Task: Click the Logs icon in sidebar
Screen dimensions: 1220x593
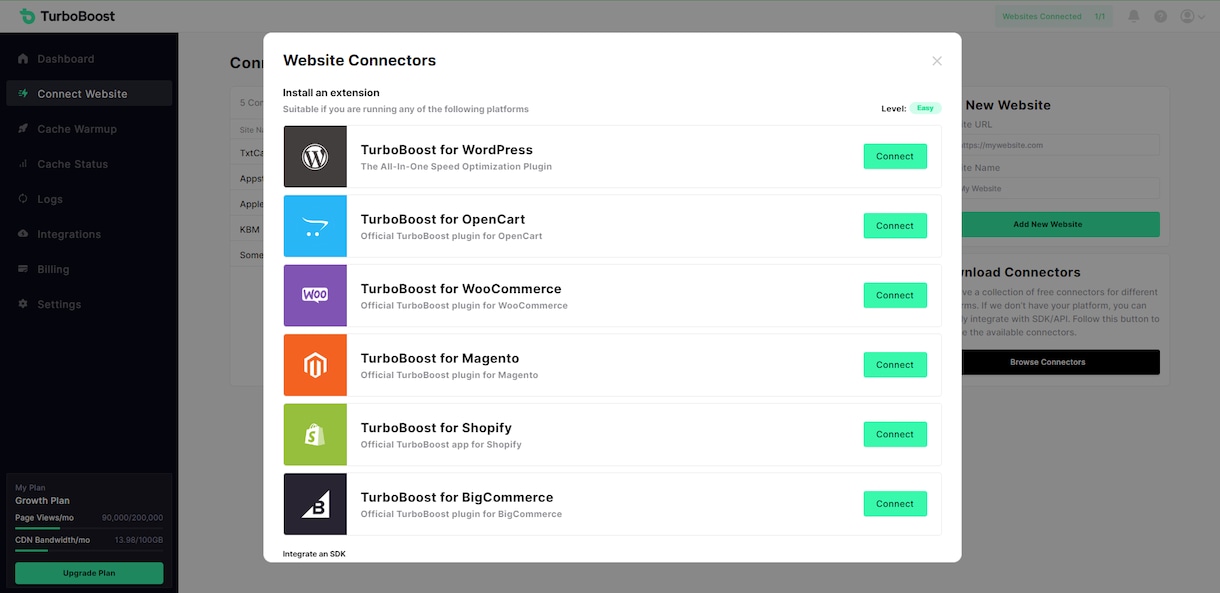Action: click(23, 199)
